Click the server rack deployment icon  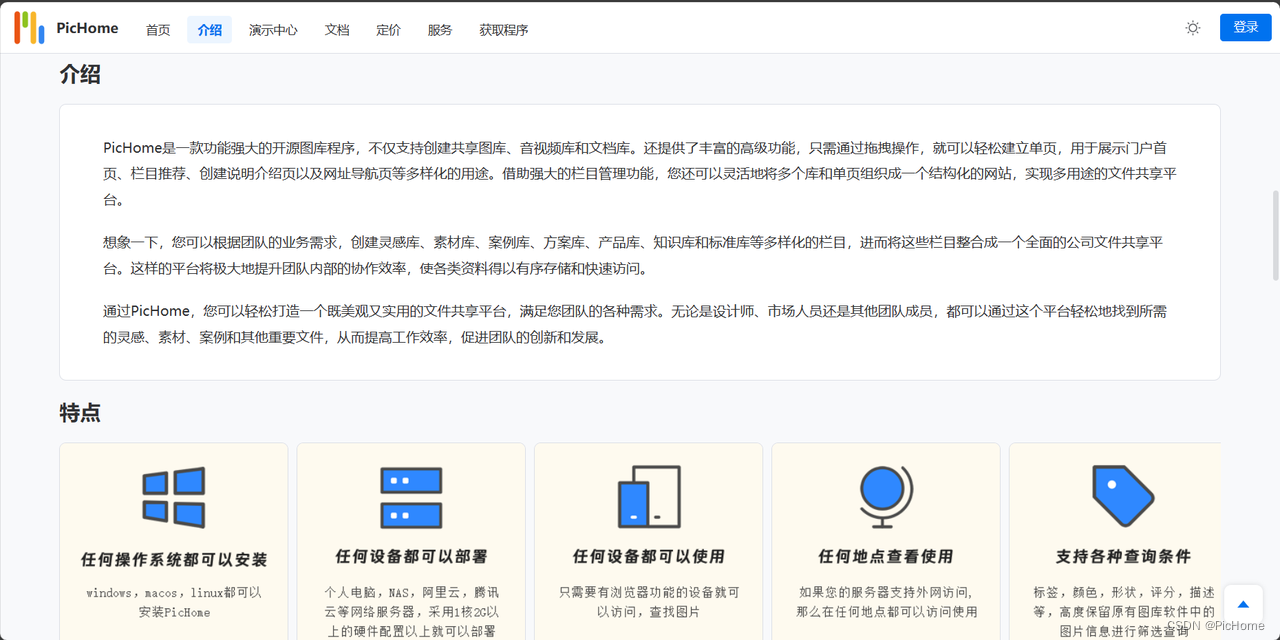coord(411,497)
